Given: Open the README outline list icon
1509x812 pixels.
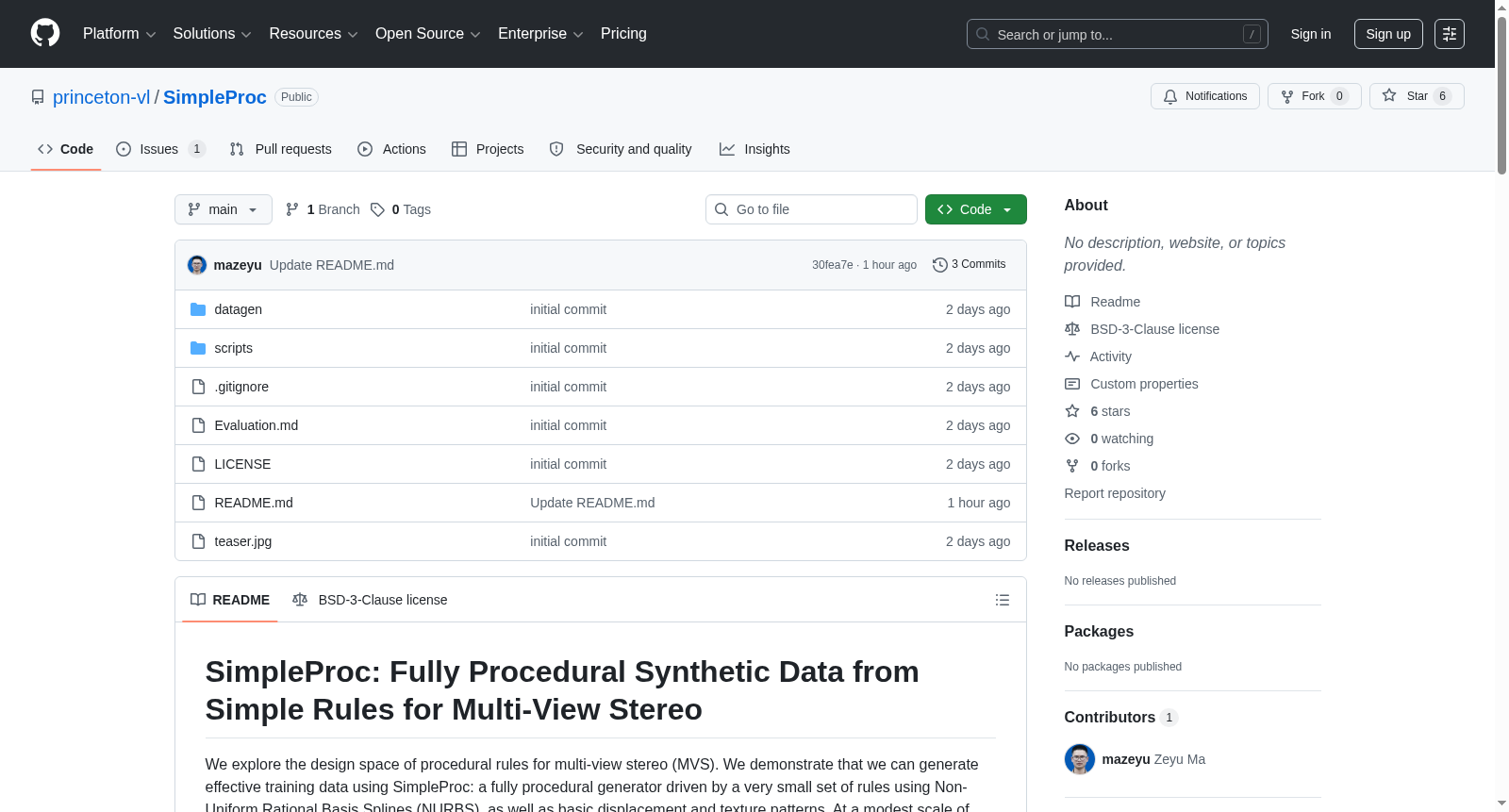Looking at the screenshot, I should pyautogui.click(x=1003, y=600).
